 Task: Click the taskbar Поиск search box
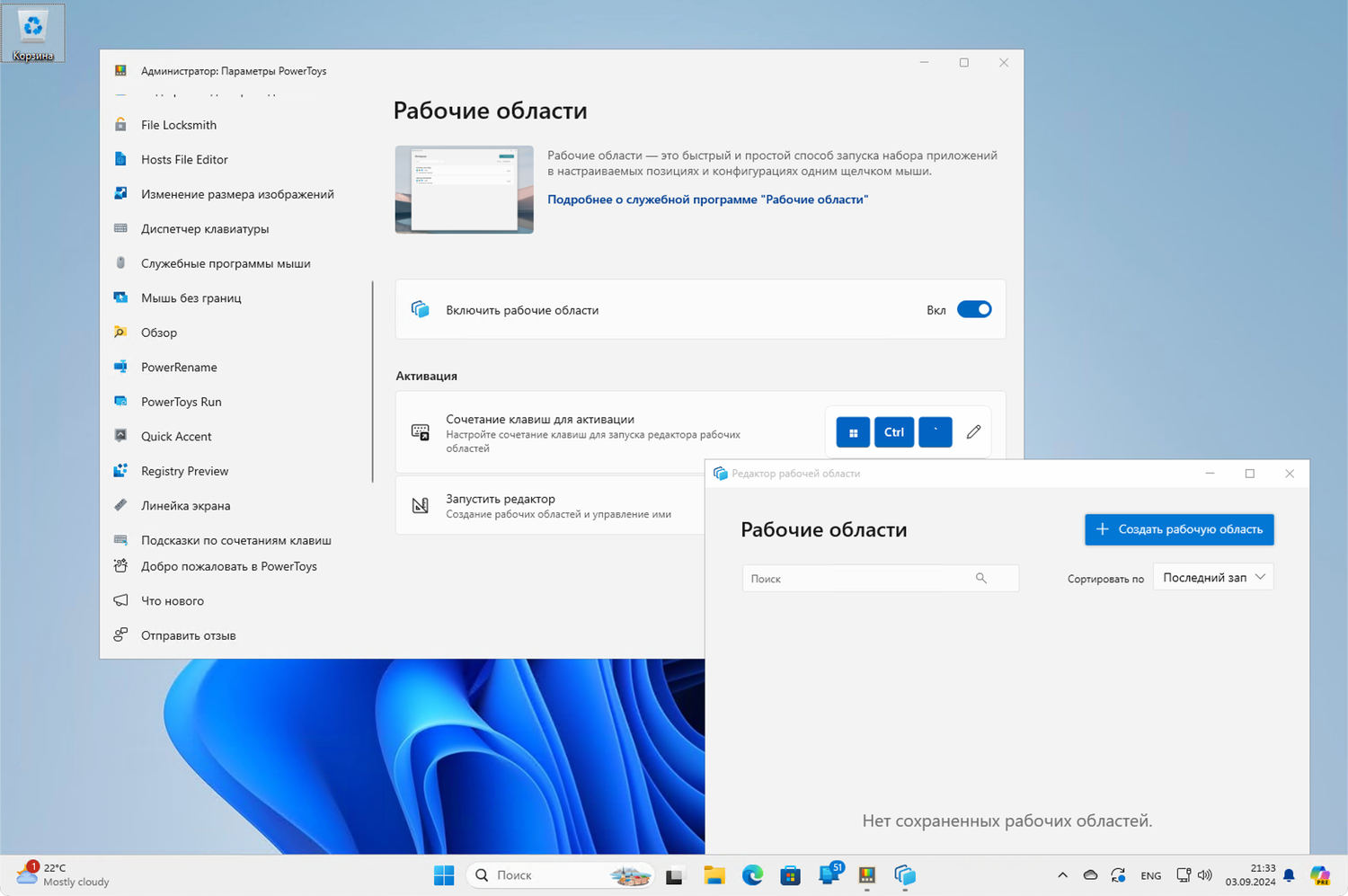(x=560, y=875)
